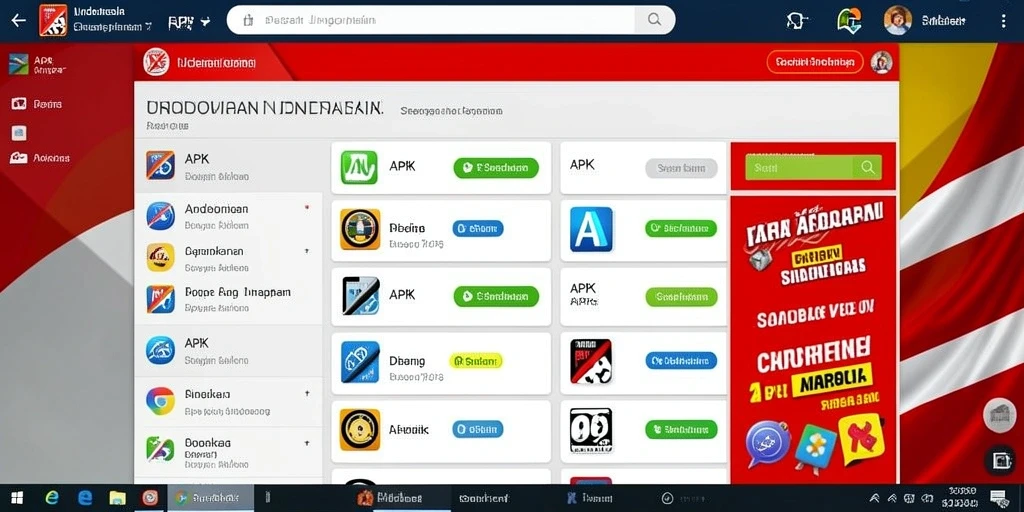Switch to the Chrome window on the taskbar
The width and height of the screenshot is (1024, 512).
coord(208,498)
